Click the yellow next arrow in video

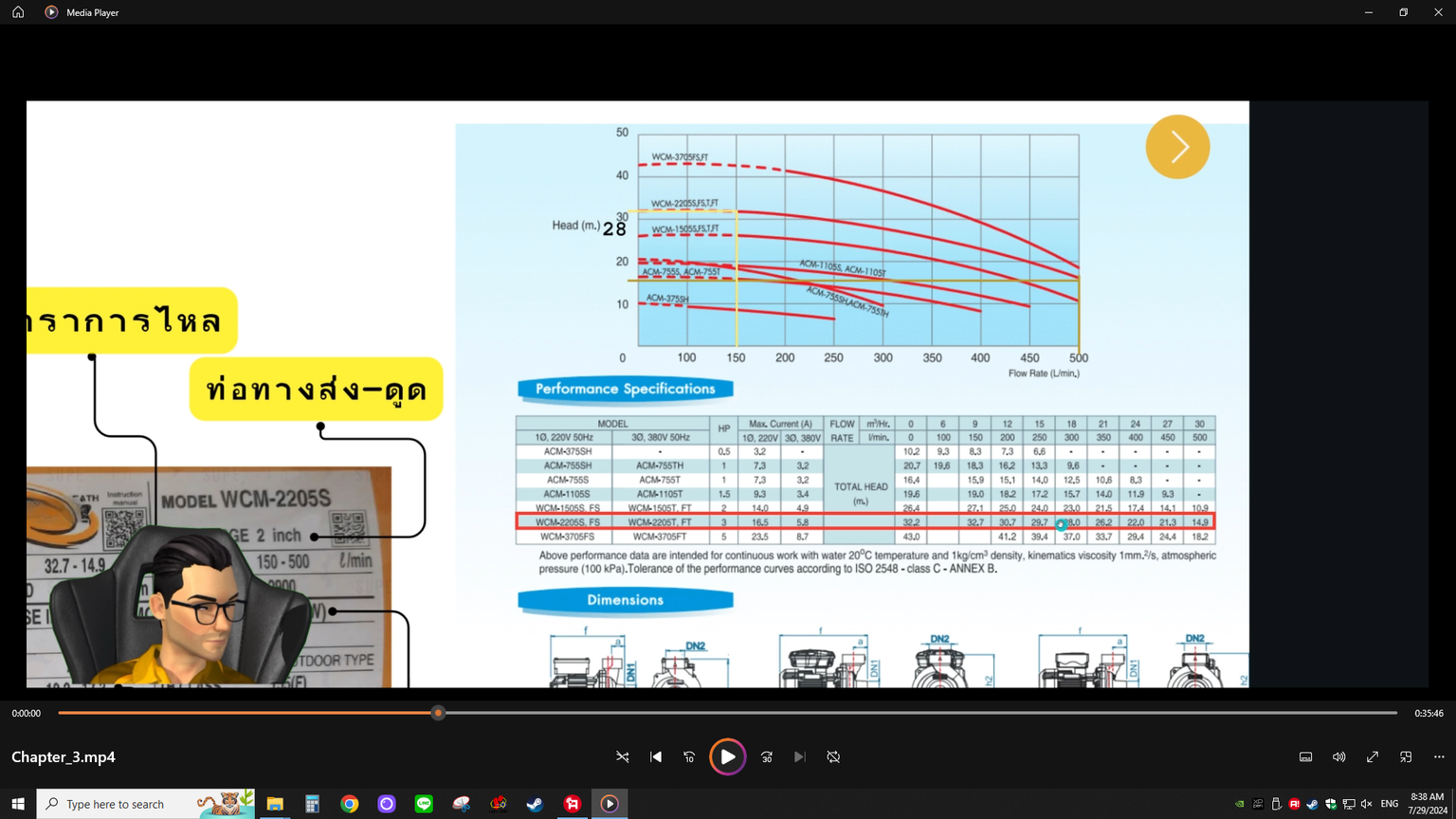(1177, 147)
